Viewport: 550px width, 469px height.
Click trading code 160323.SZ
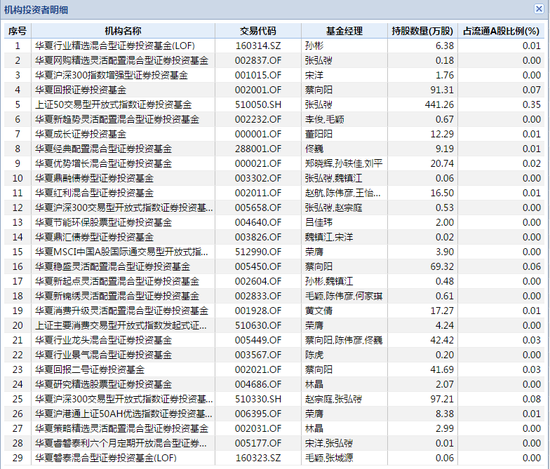[258, 458]
